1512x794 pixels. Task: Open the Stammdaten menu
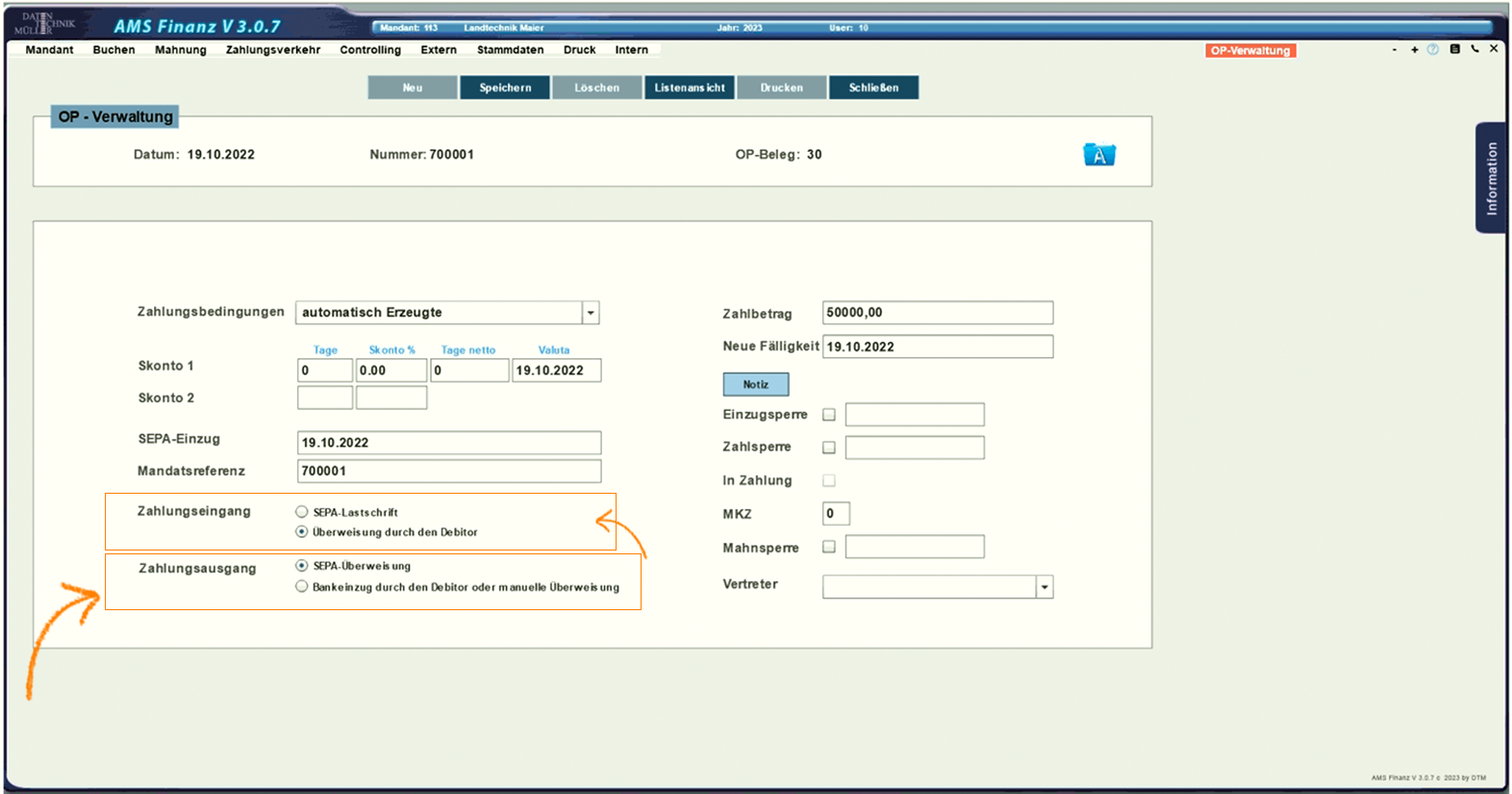click(x=510, y=50)
